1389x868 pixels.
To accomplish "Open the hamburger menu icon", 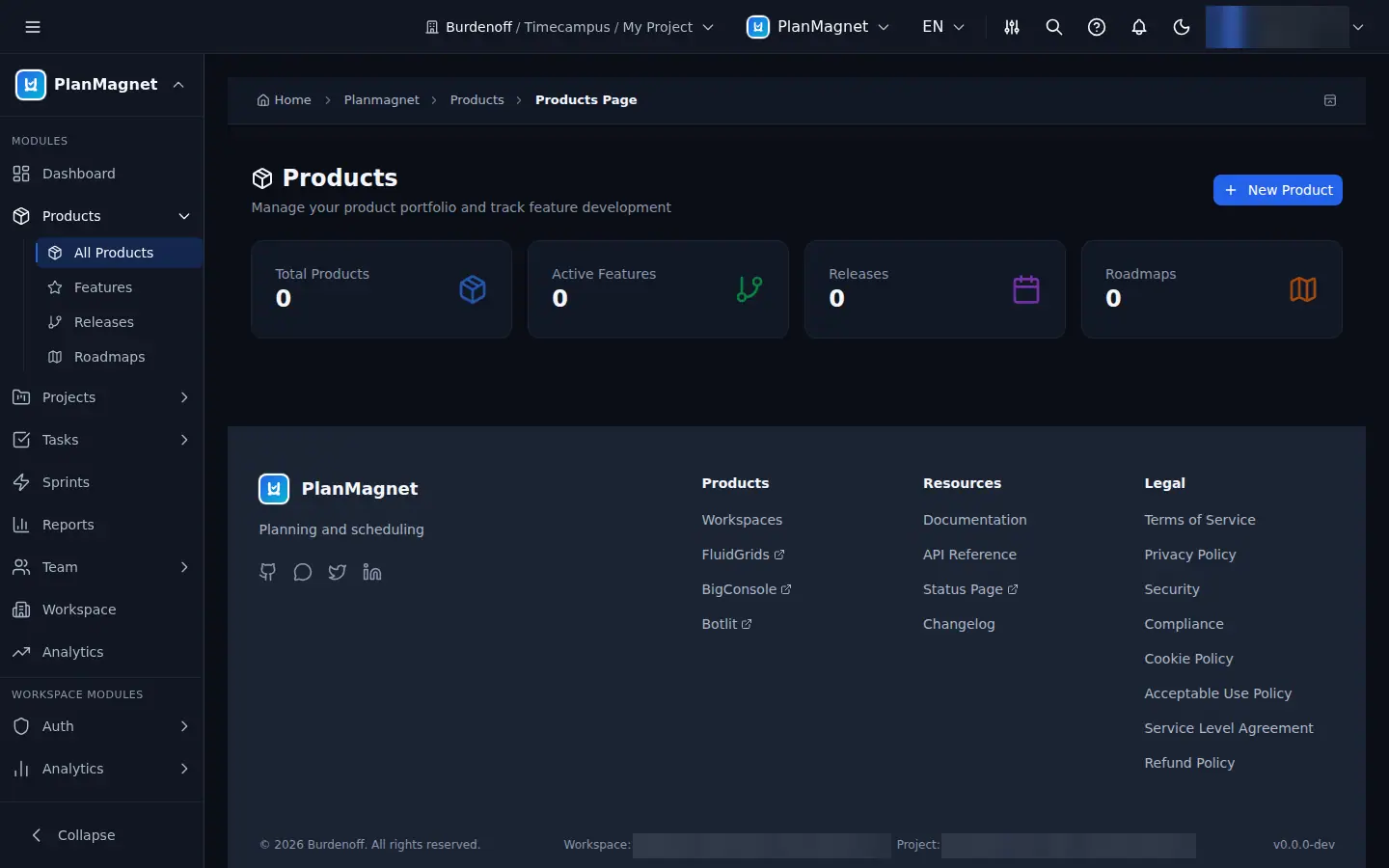I will tap(33, 27).
